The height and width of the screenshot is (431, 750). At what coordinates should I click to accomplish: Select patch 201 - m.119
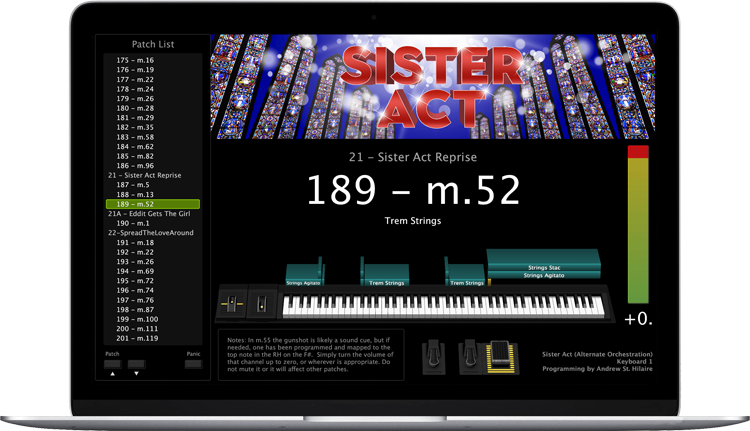pos(137,338)
